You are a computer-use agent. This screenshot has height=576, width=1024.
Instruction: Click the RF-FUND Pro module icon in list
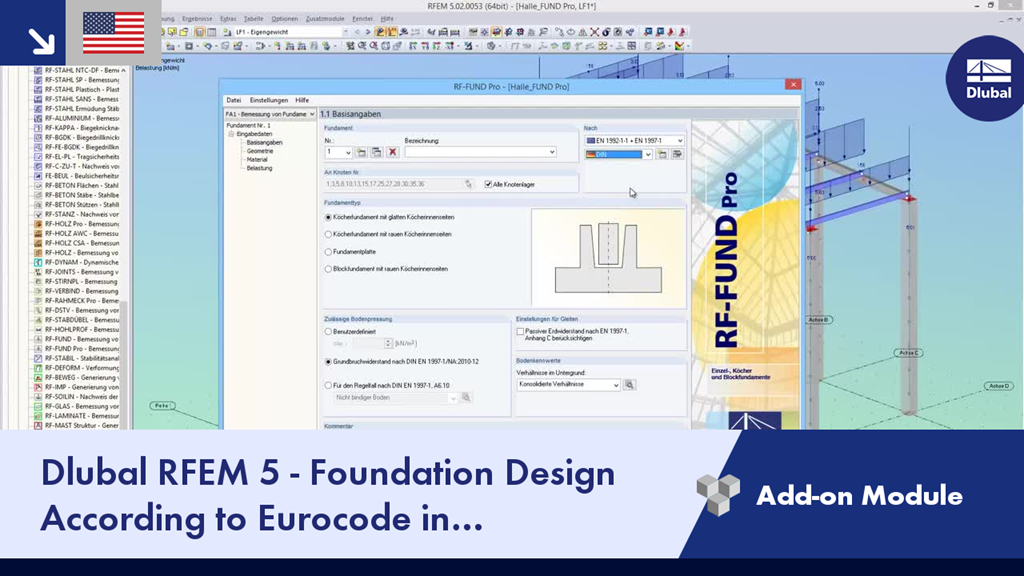tap(38, 349)
